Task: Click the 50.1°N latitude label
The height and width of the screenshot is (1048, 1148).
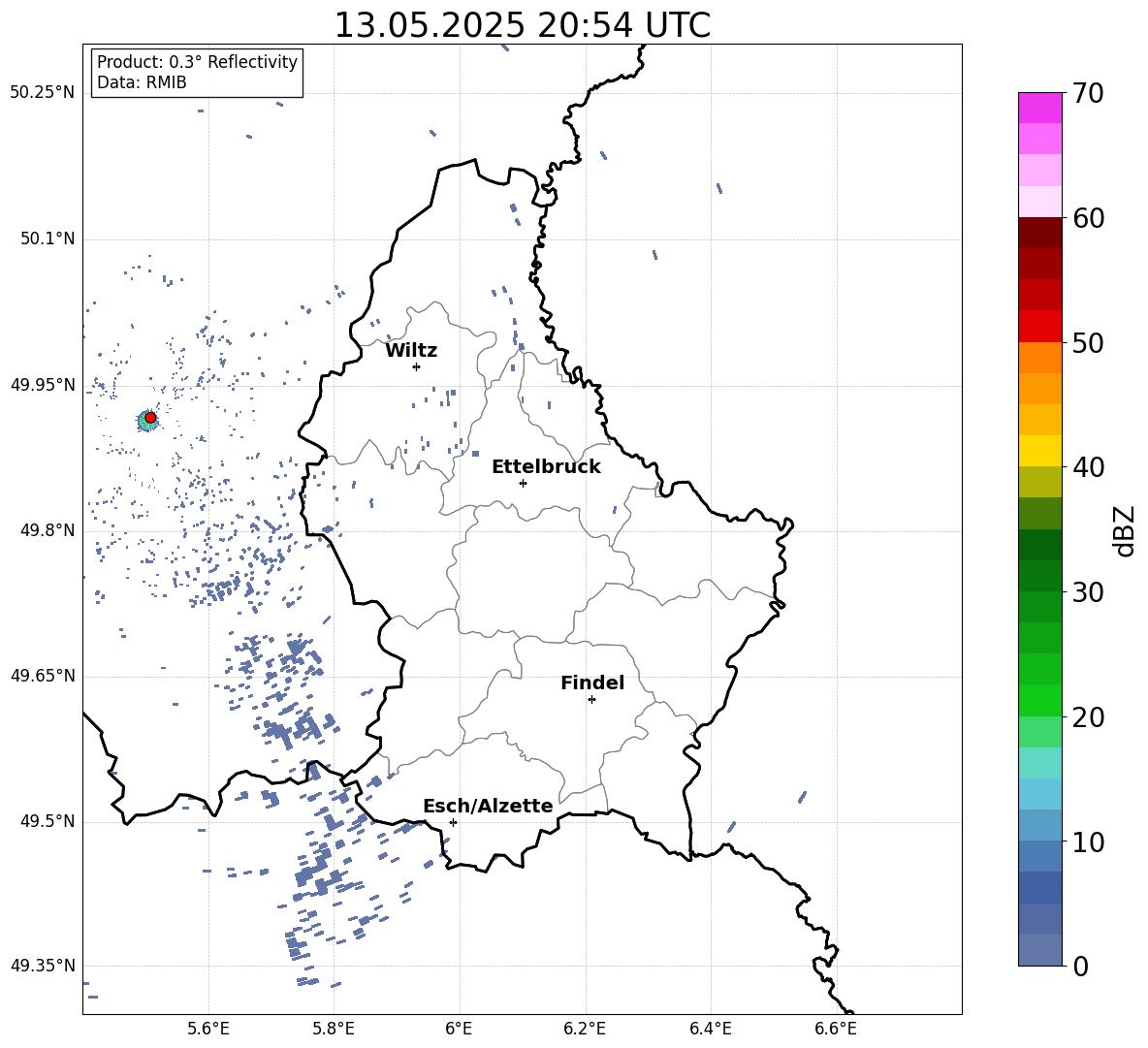Action: coord(48,239)
